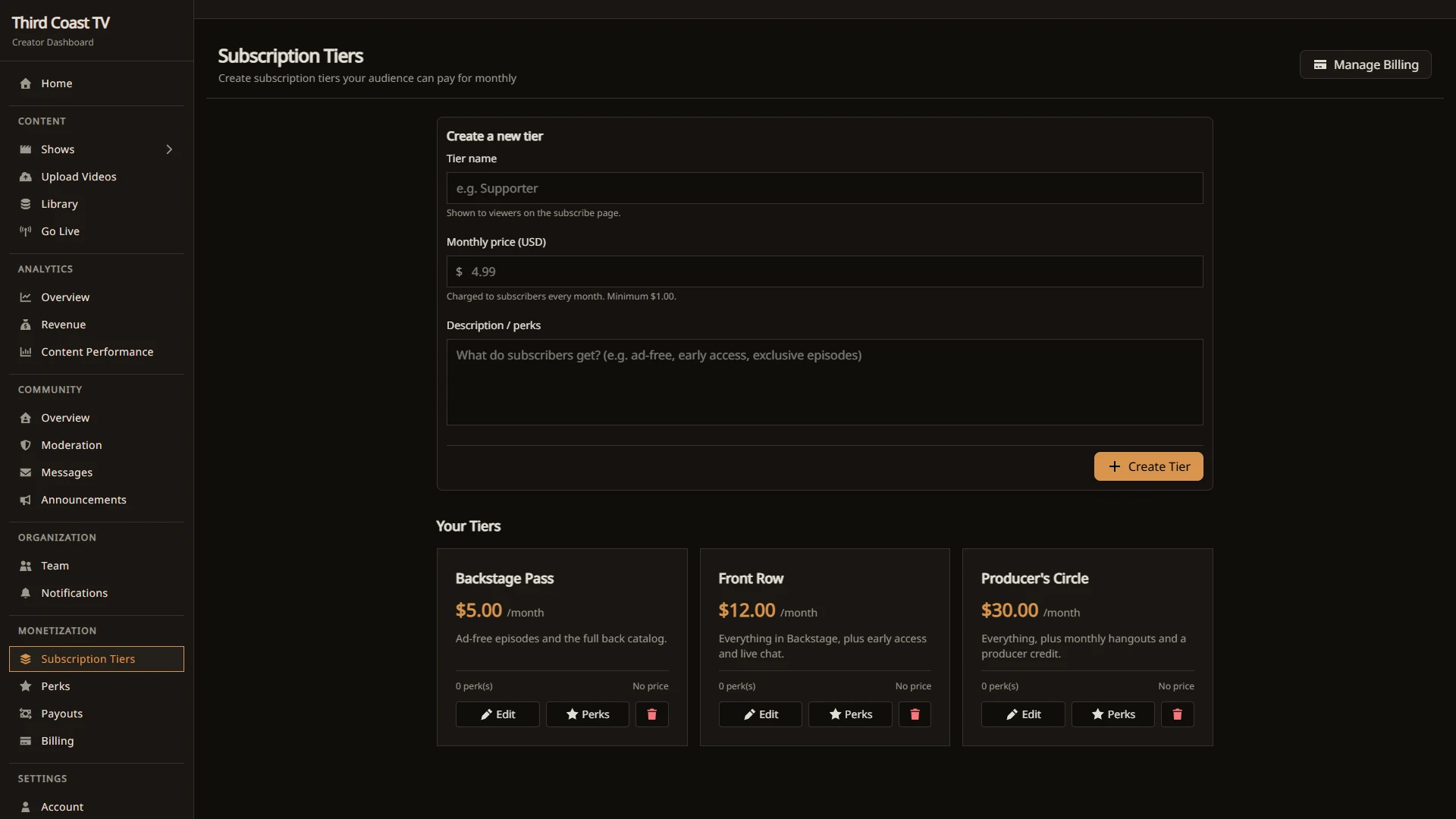Open Perks for Backstage Pass
The height and width of the screenshot is (819, 1456).
588,714
